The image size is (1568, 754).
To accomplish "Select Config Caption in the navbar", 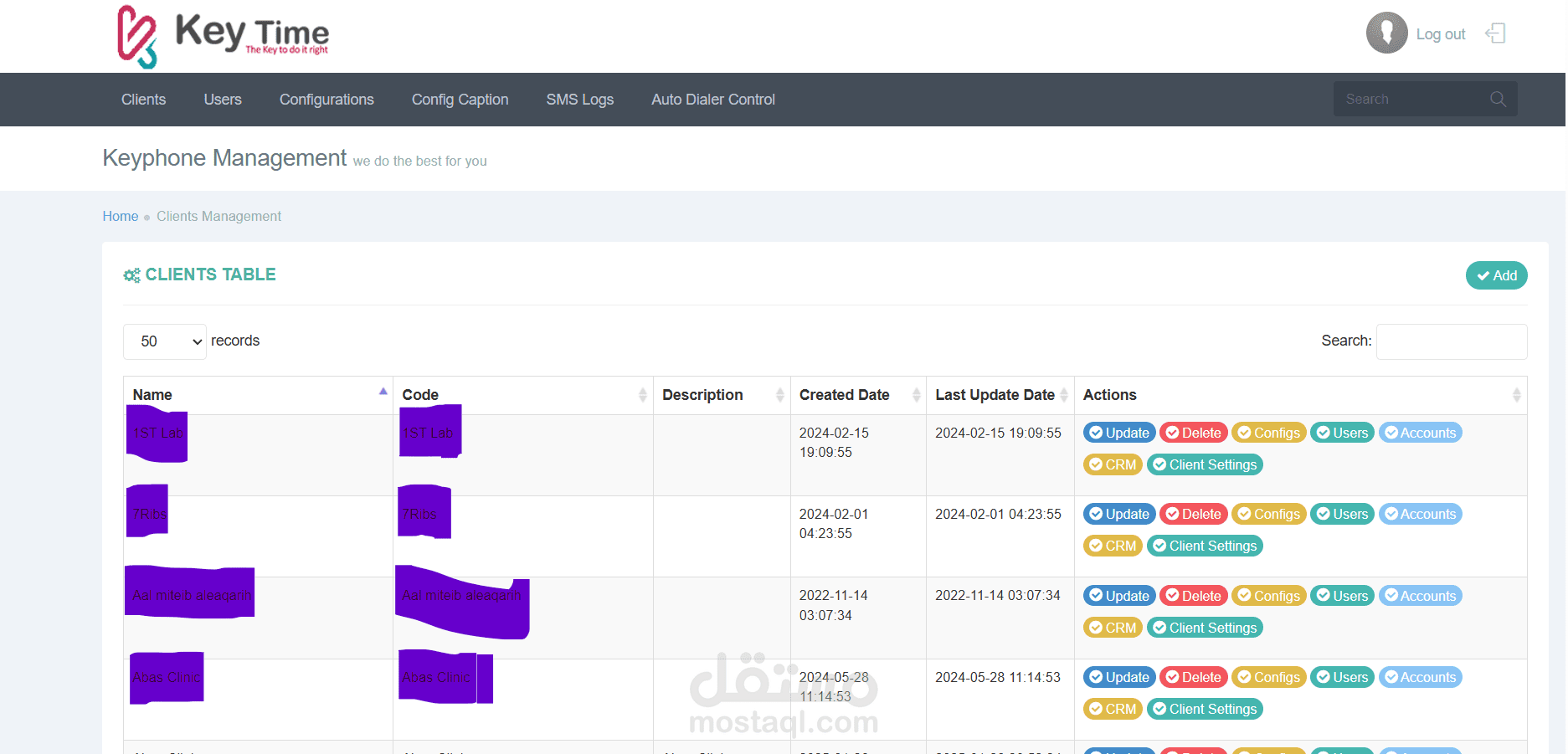I will pos(460,100).
